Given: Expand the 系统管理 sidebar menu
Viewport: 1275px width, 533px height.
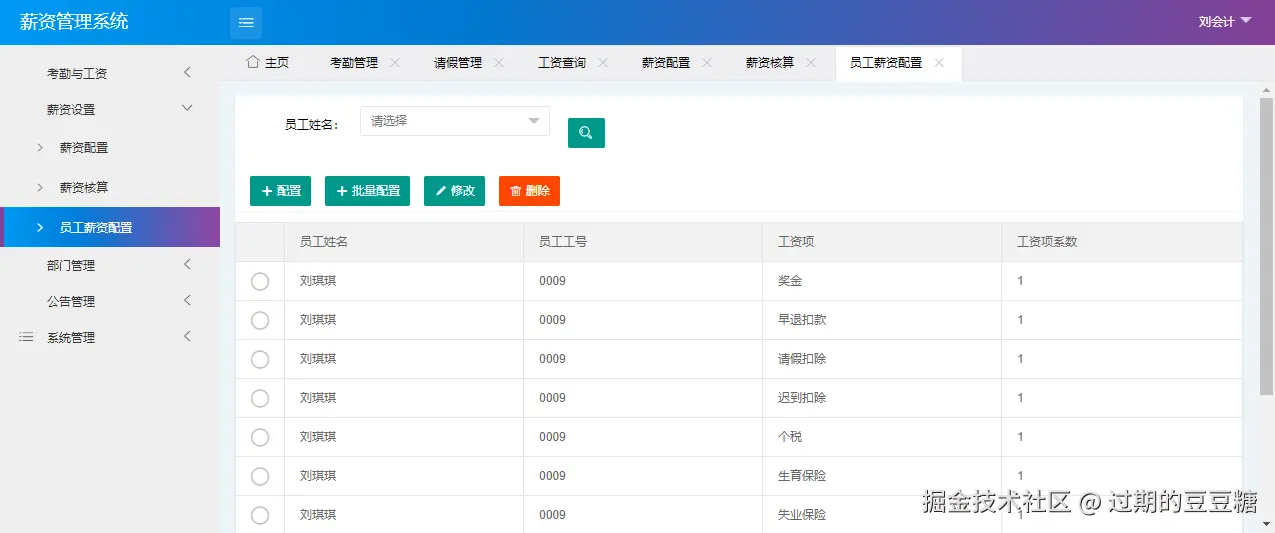Looking at the screenshot, I should click(110, 337).
